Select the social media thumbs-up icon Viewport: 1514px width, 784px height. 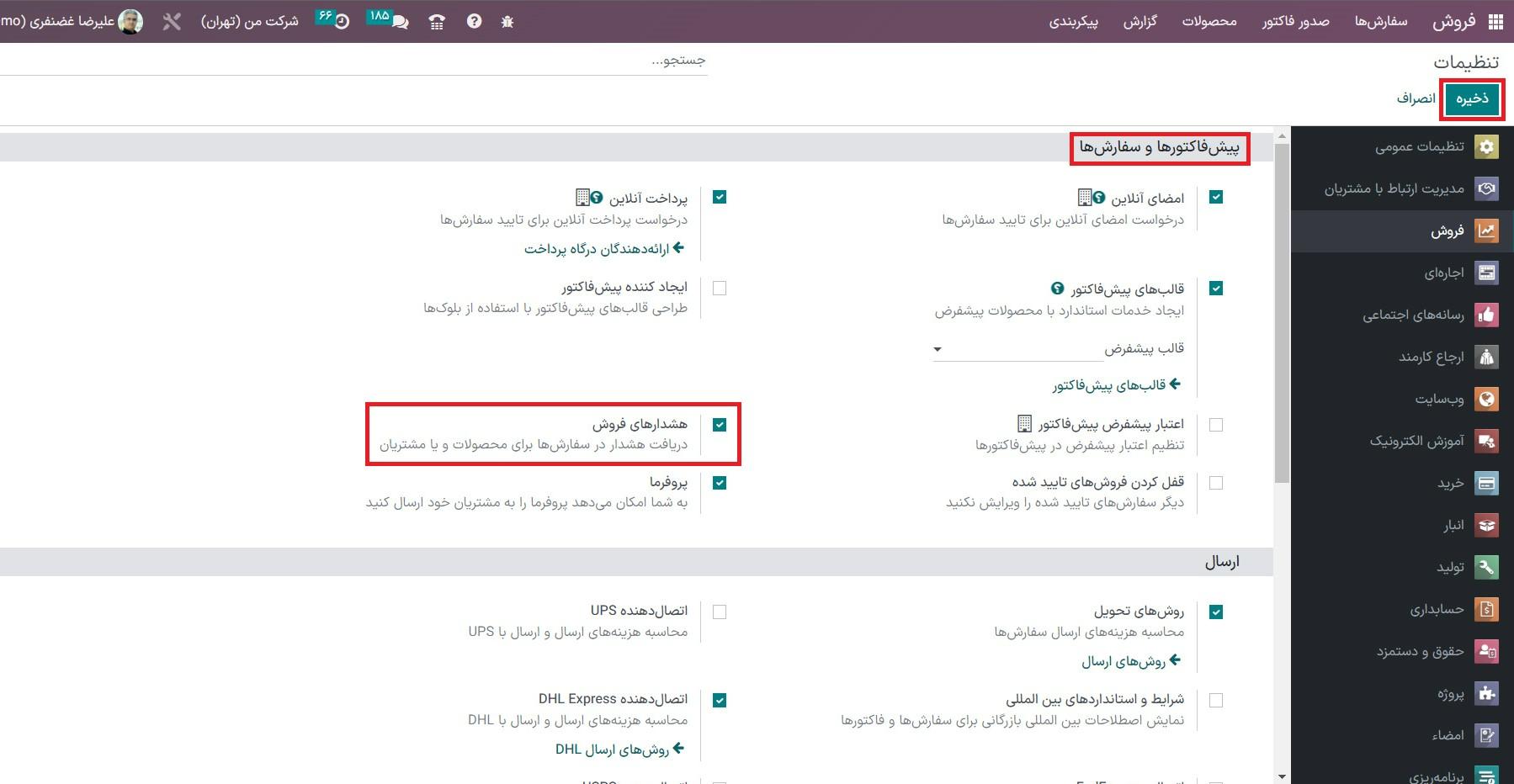pyautogui.click(x=1487, y=315)
